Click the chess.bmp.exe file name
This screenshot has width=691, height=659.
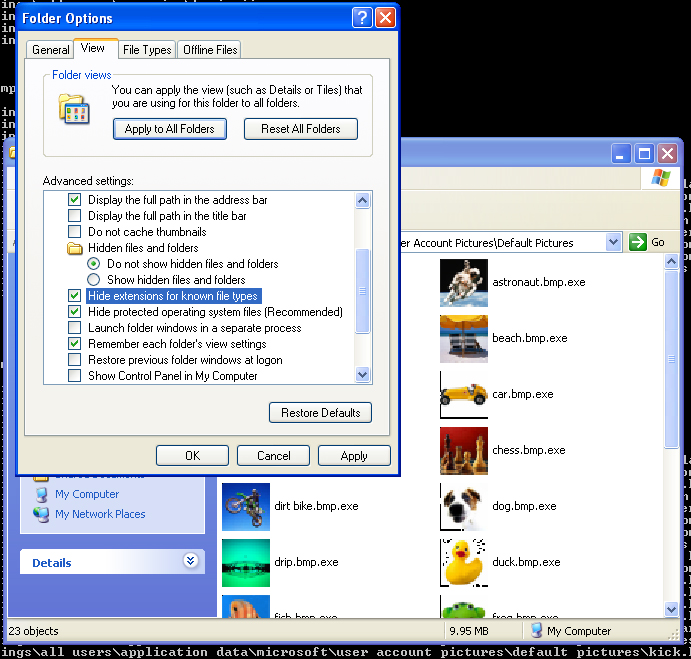coord(528,450)
